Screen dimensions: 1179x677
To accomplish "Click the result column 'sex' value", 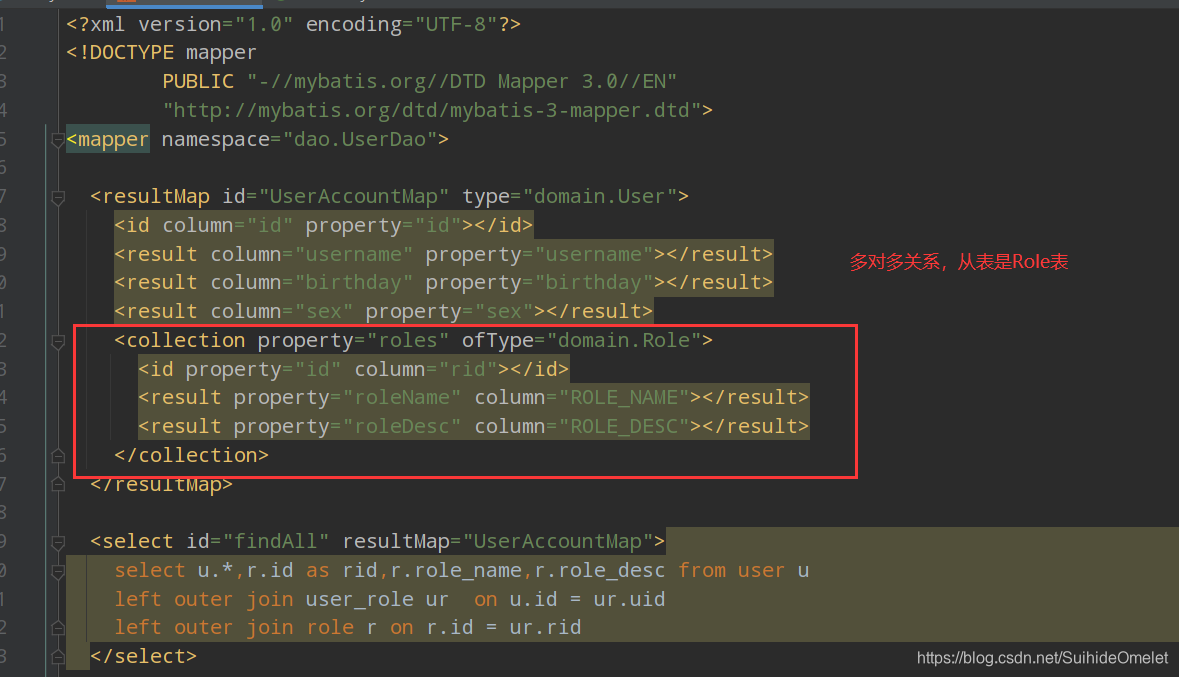I will pyautogui.click(x=324, y=312).
